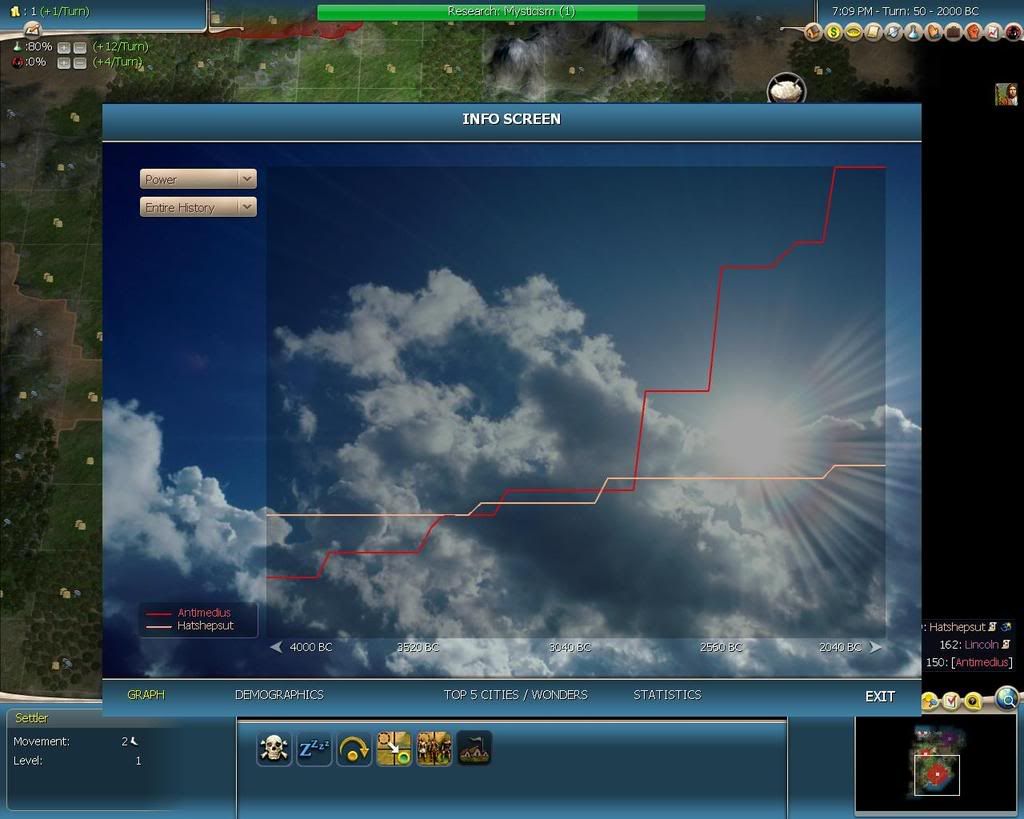Open the Info Screen chart icon
1024x819 pixels.
(993, 32)
